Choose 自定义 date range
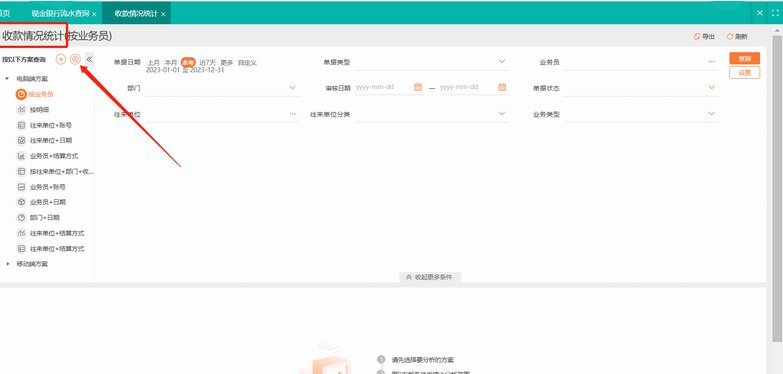 (x=247, y=62)
